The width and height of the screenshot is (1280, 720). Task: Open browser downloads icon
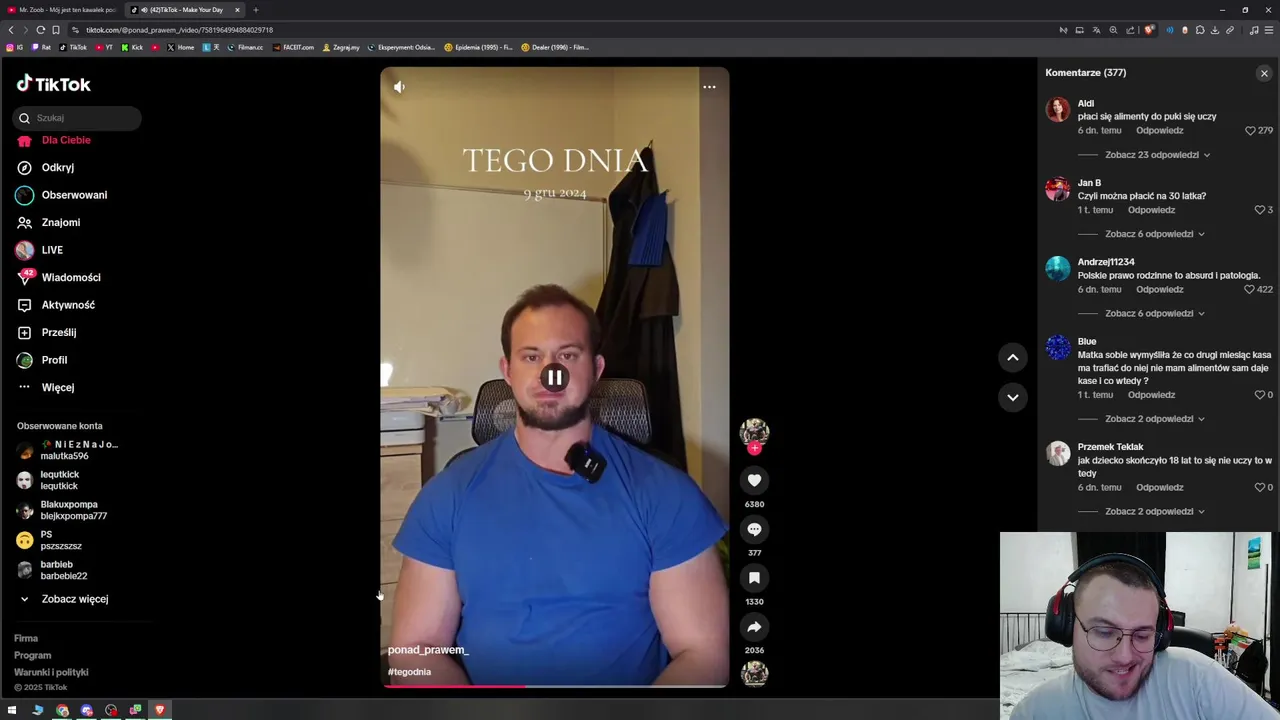tap(1214, 30)
